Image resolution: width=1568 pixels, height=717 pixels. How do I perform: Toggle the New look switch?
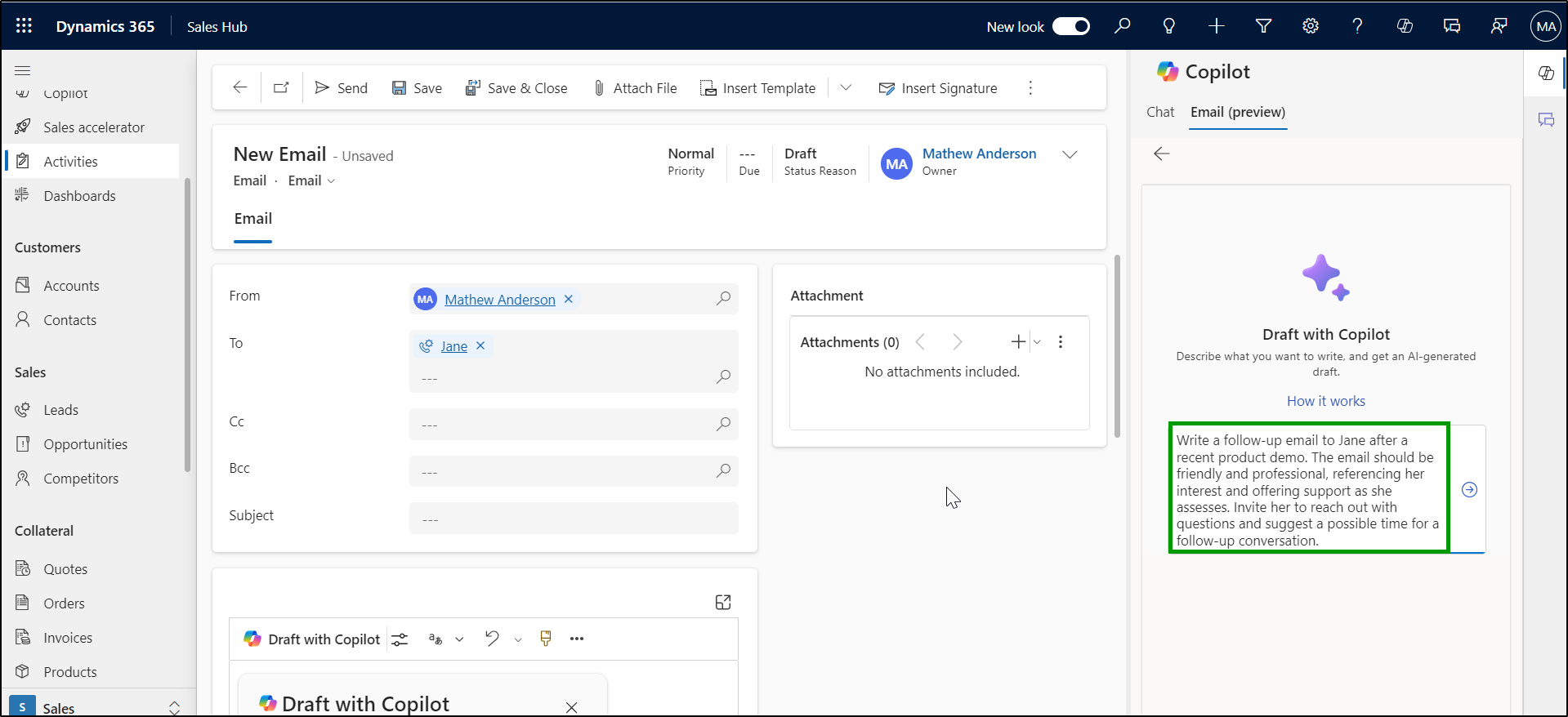pos(1070,26)
